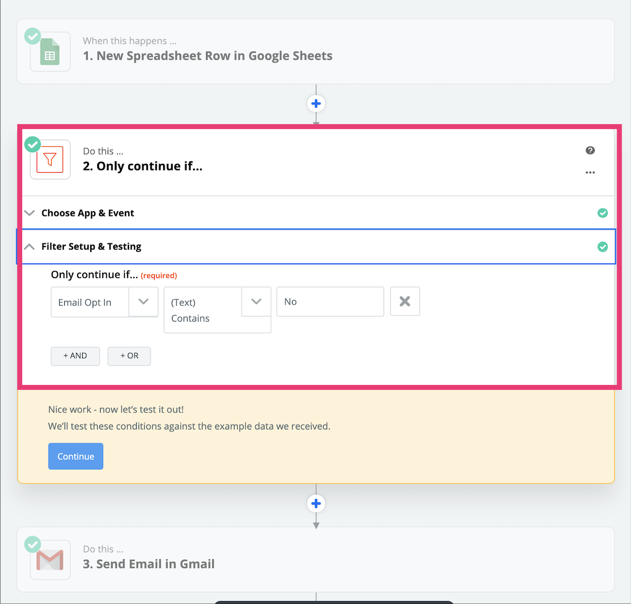Click the green checkmark on Choose App & Event
The width and height of the screenshot is (631, 604).
pos(602,213)
